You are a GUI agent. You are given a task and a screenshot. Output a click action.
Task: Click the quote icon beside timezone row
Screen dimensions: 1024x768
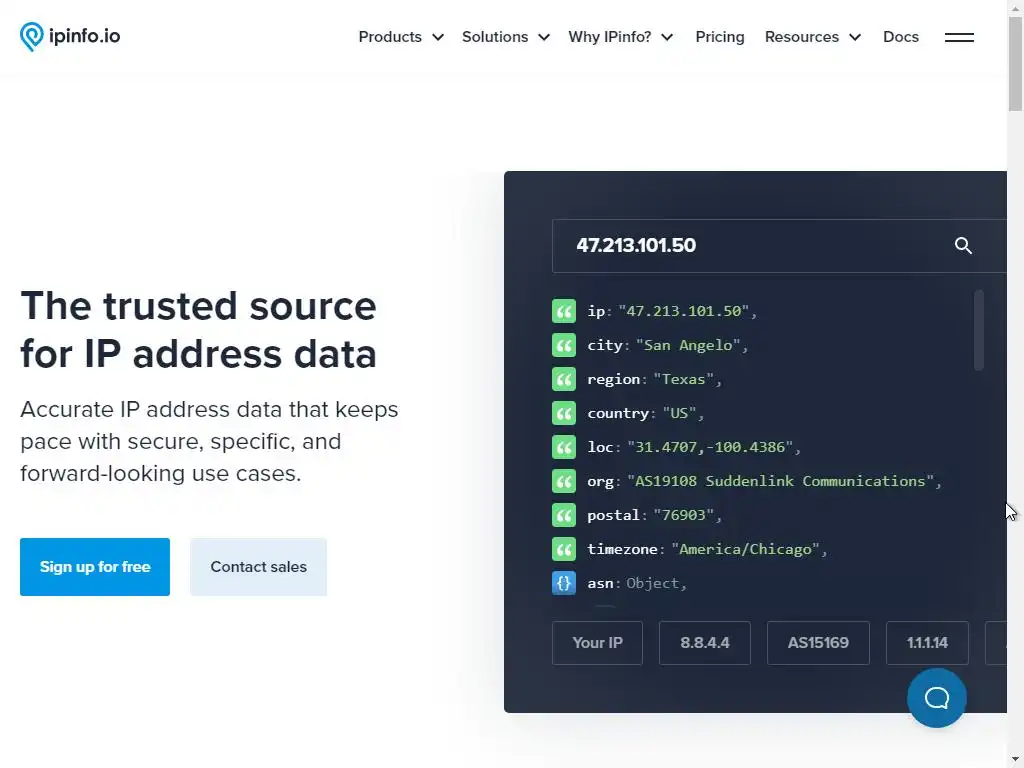pos(564,549)
